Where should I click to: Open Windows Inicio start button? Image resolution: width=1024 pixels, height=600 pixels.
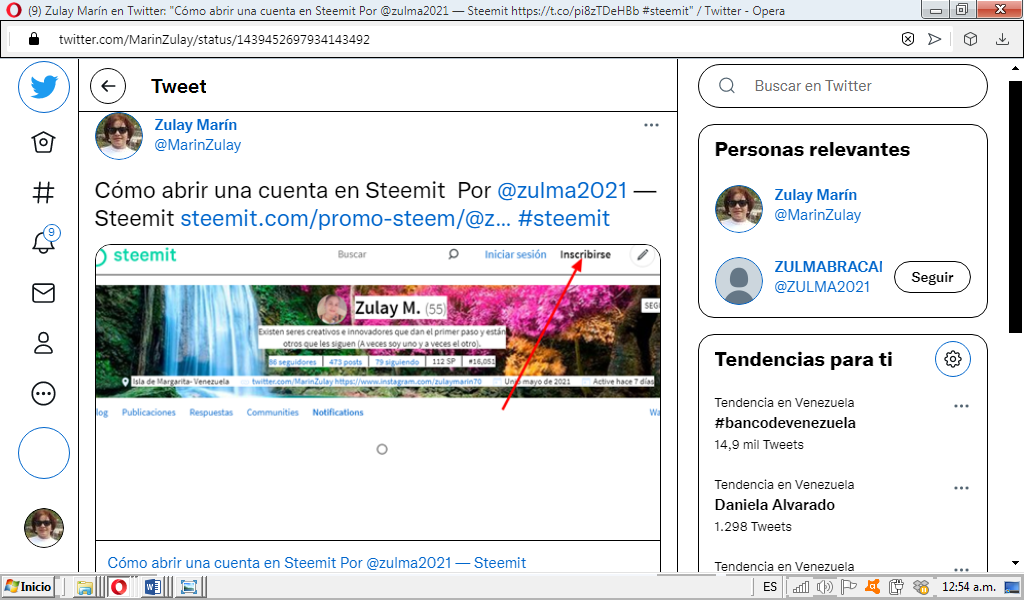click(x=27, y=587)
